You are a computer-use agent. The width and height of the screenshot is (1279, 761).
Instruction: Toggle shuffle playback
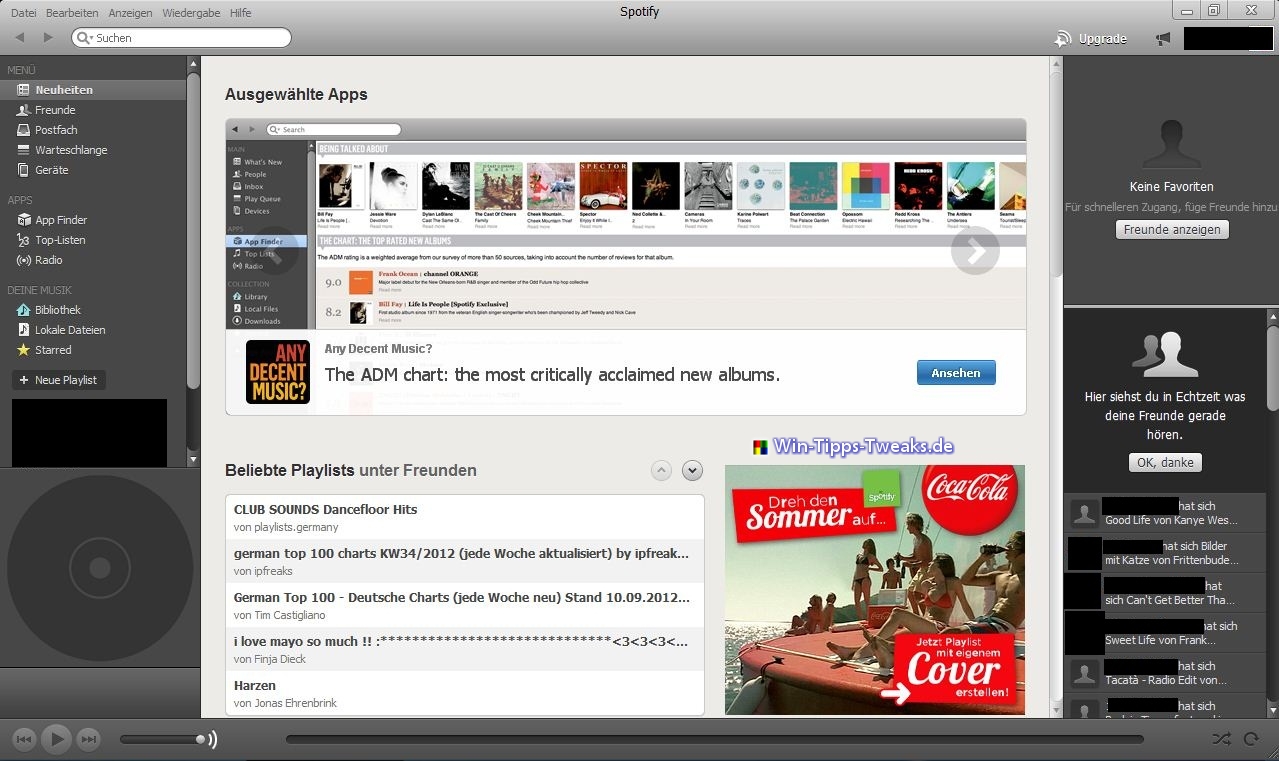click(1221, 740)
